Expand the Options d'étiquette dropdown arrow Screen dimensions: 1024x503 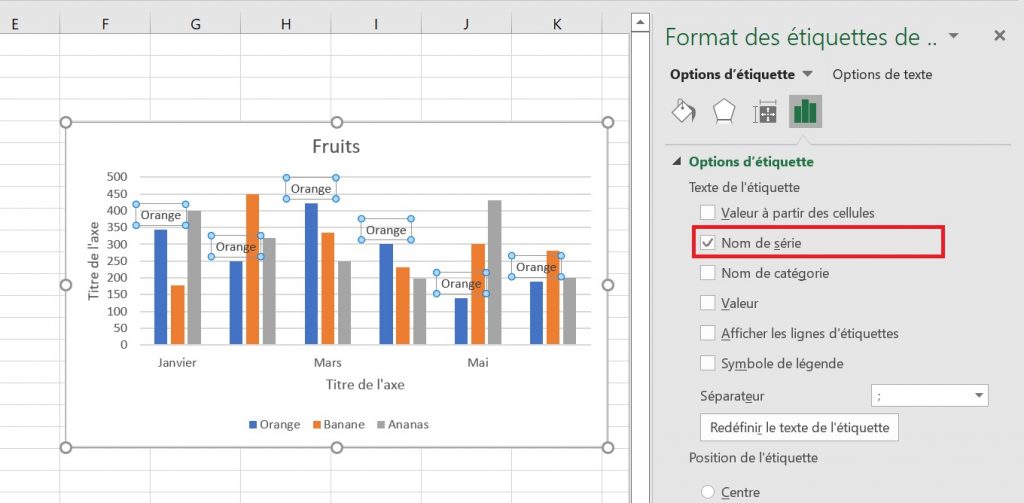(808, 74)
